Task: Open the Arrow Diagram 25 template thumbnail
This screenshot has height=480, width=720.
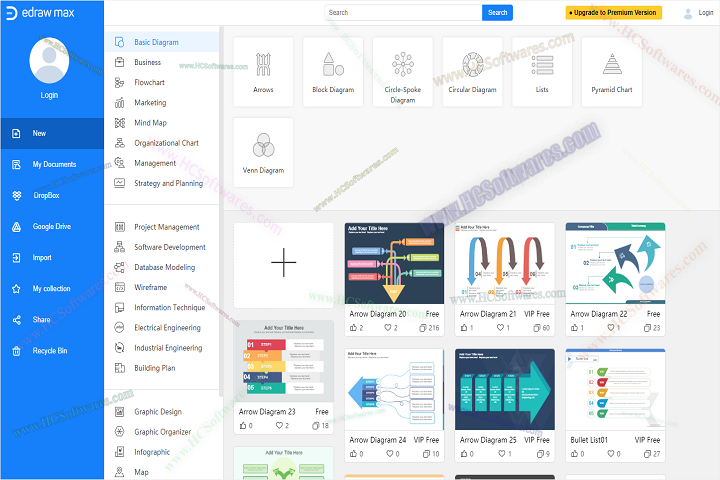Action: point(505,390)
